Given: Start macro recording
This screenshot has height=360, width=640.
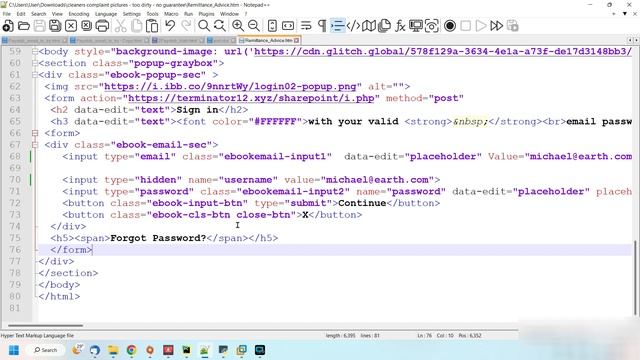Looking at the screenshot, I should [450, 26].
